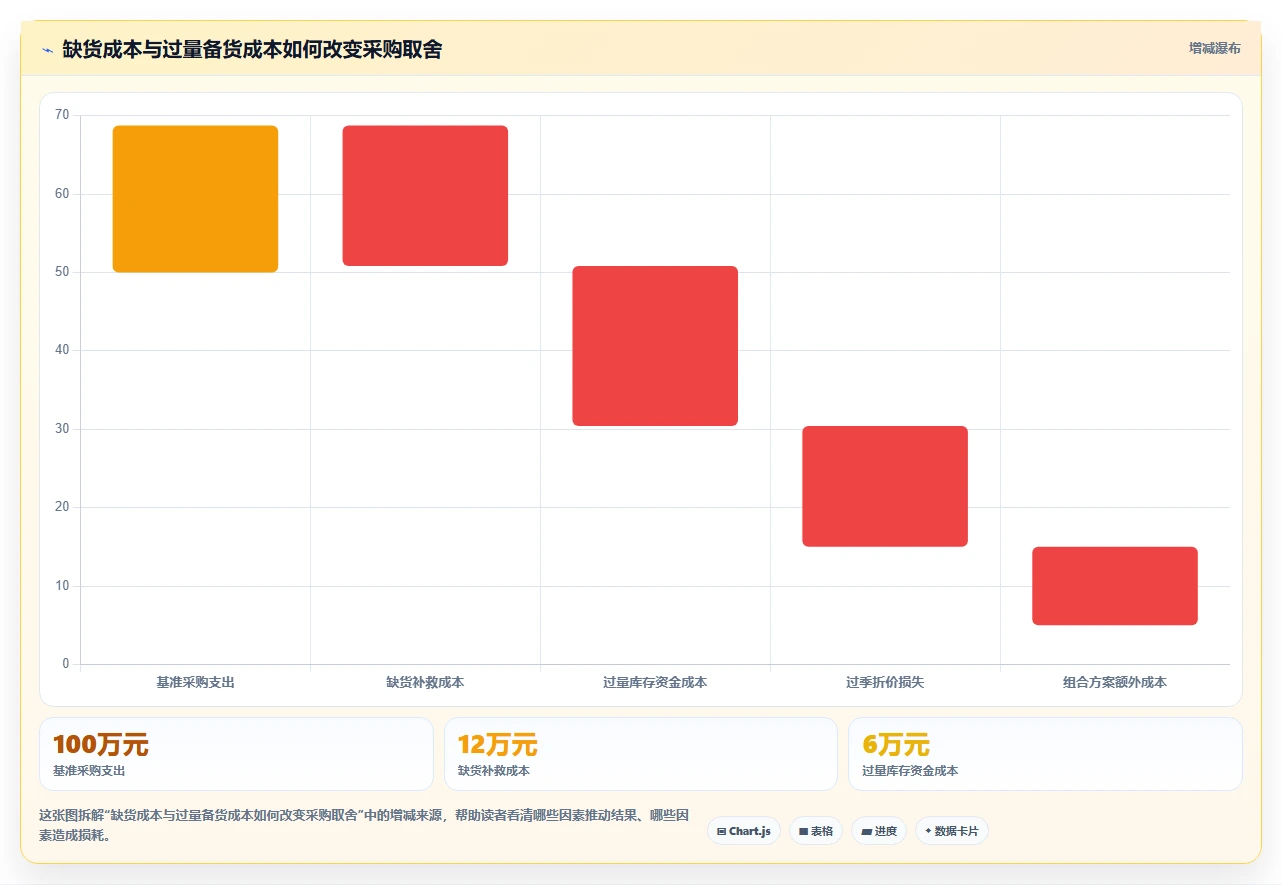Screen dimensions: 1282x885
Task: Click the 表格 tag chip
Action: tap(816, 831)
